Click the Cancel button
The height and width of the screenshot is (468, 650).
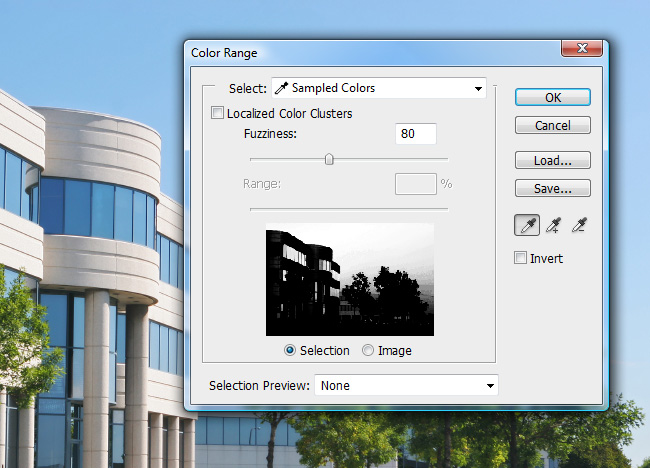pos(553,125)
